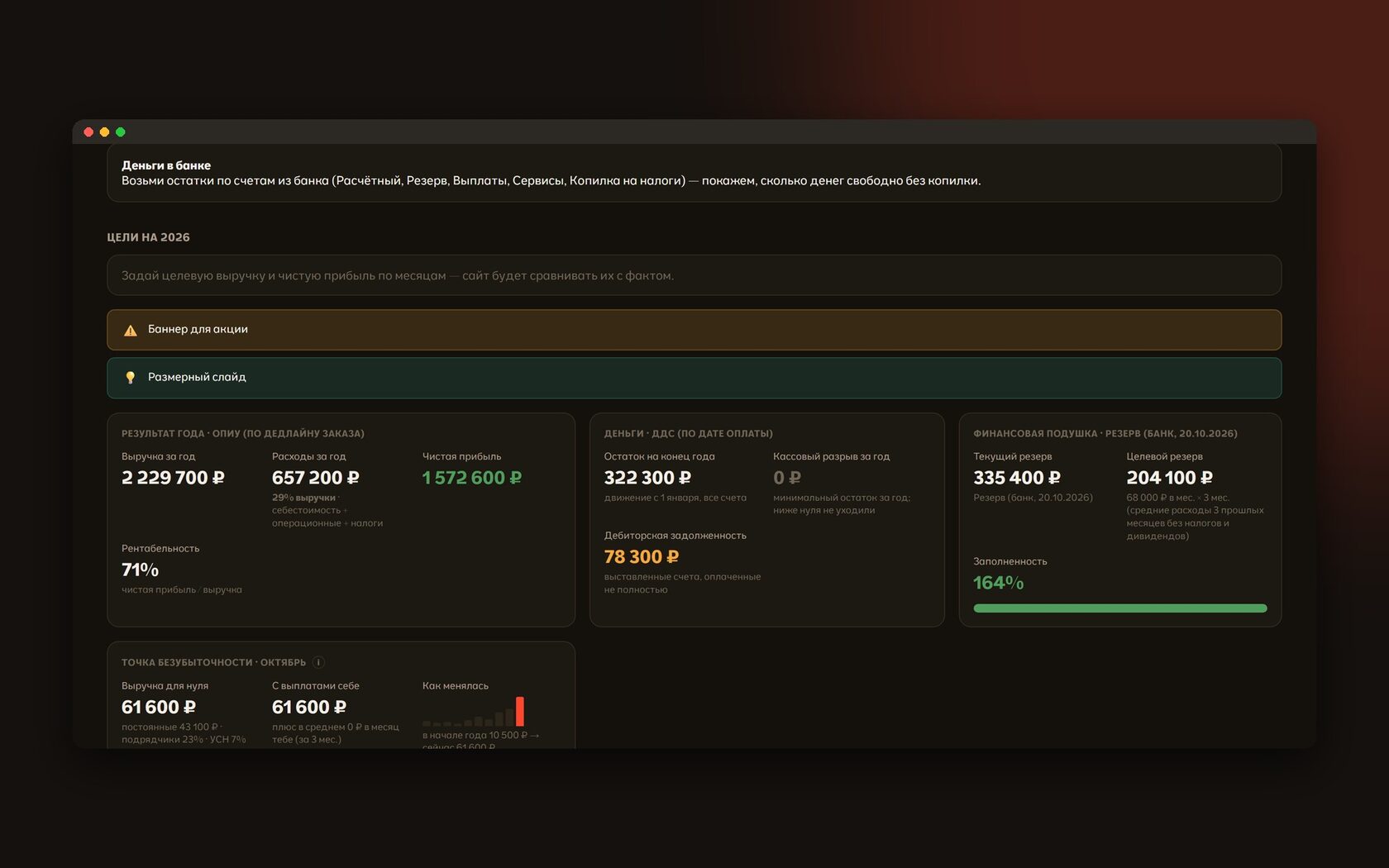Click the Деньги в банке info card

[694, 173]
